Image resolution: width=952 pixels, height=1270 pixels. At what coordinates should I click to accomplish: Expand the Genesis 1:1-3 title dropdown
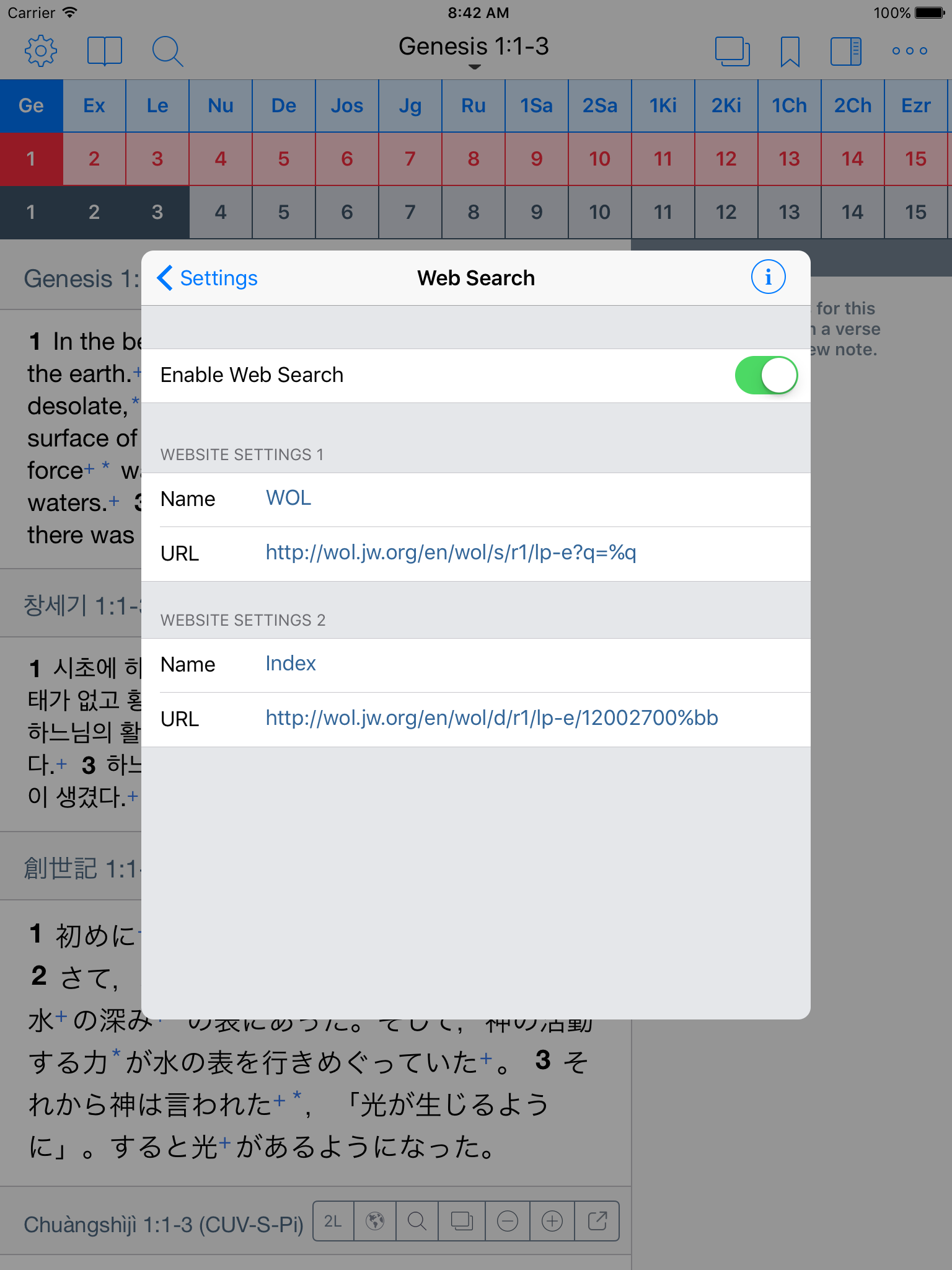coord(474,50)
